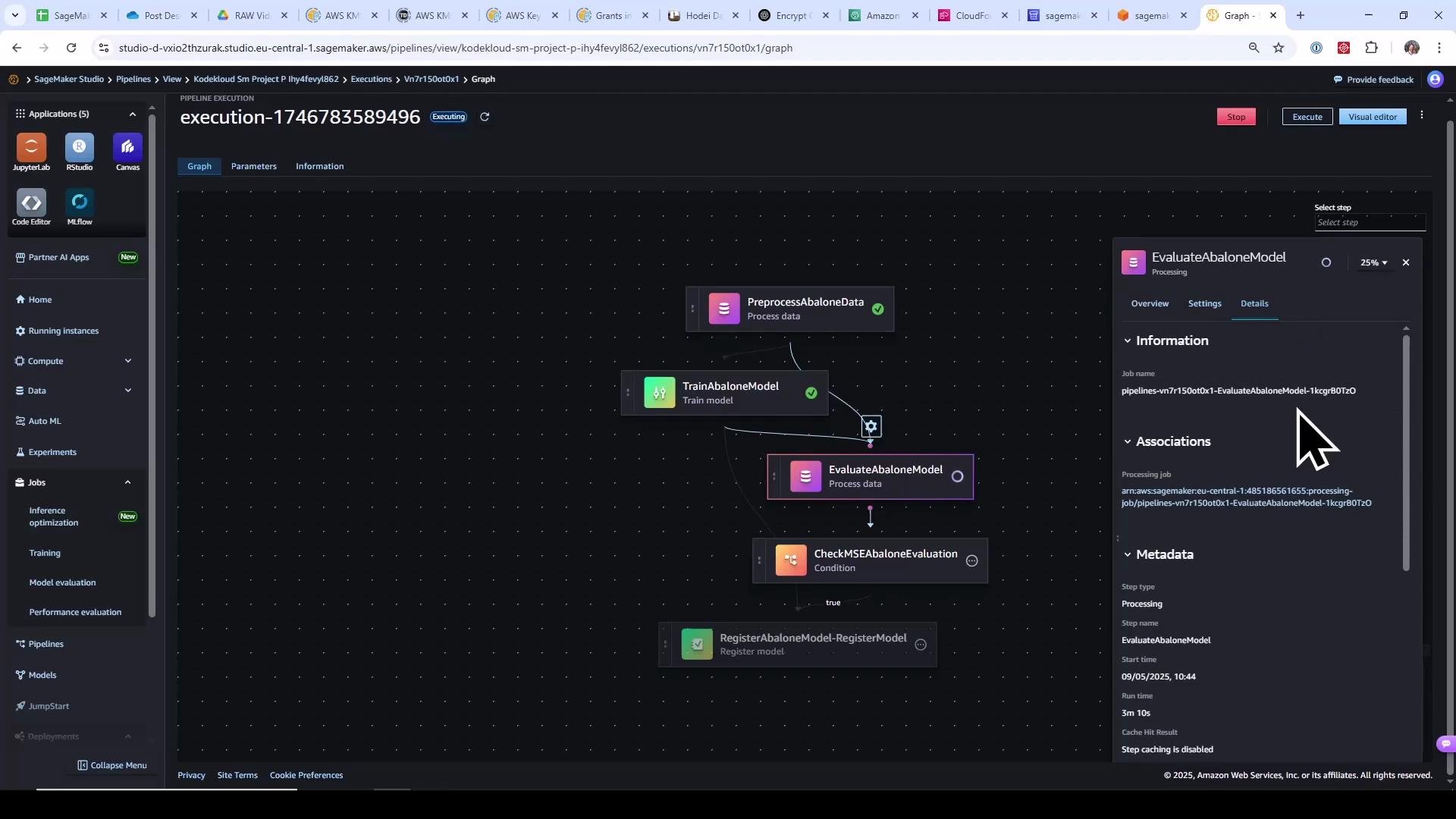The height and width of the screenshot is (819, 1456).
Task: Click the SageMaker home logo in the breadcrumb
Action: (x=14, y=79)
